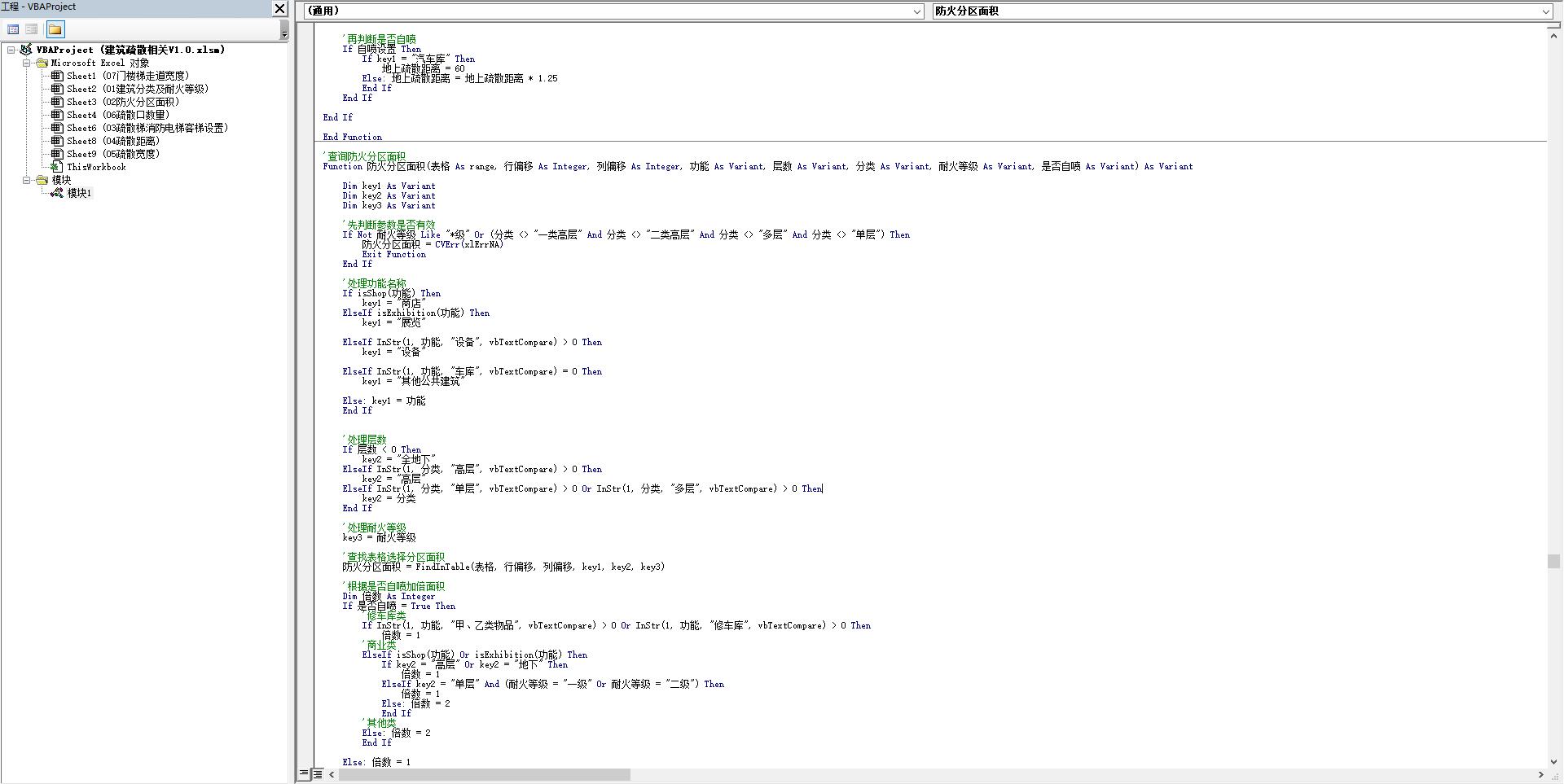
Task: Click the horizontal scrollbar right arrow
Action: coord(1540,774)
